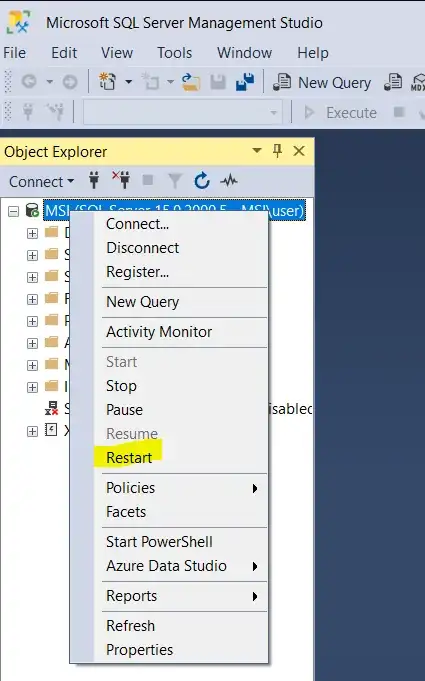Open the Object Explorer window position dropdown arrow
425x681 pixels.
pos(257,151)
